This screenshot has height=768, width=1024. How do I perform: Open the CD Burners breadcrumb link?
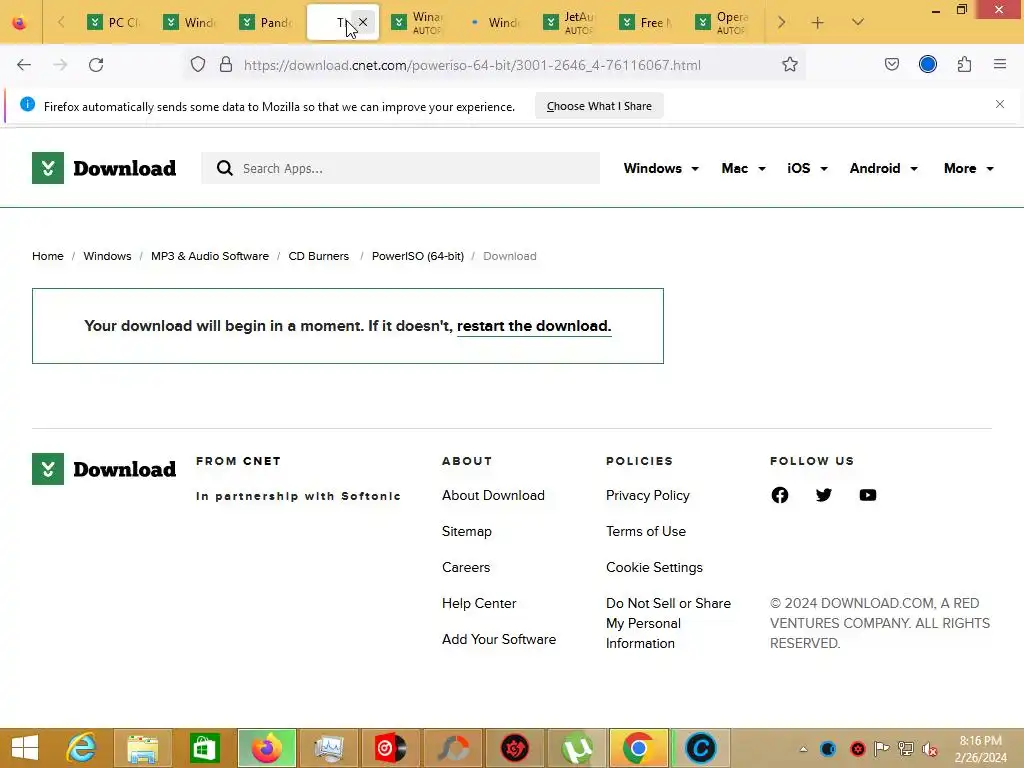[x=319, y=256]
